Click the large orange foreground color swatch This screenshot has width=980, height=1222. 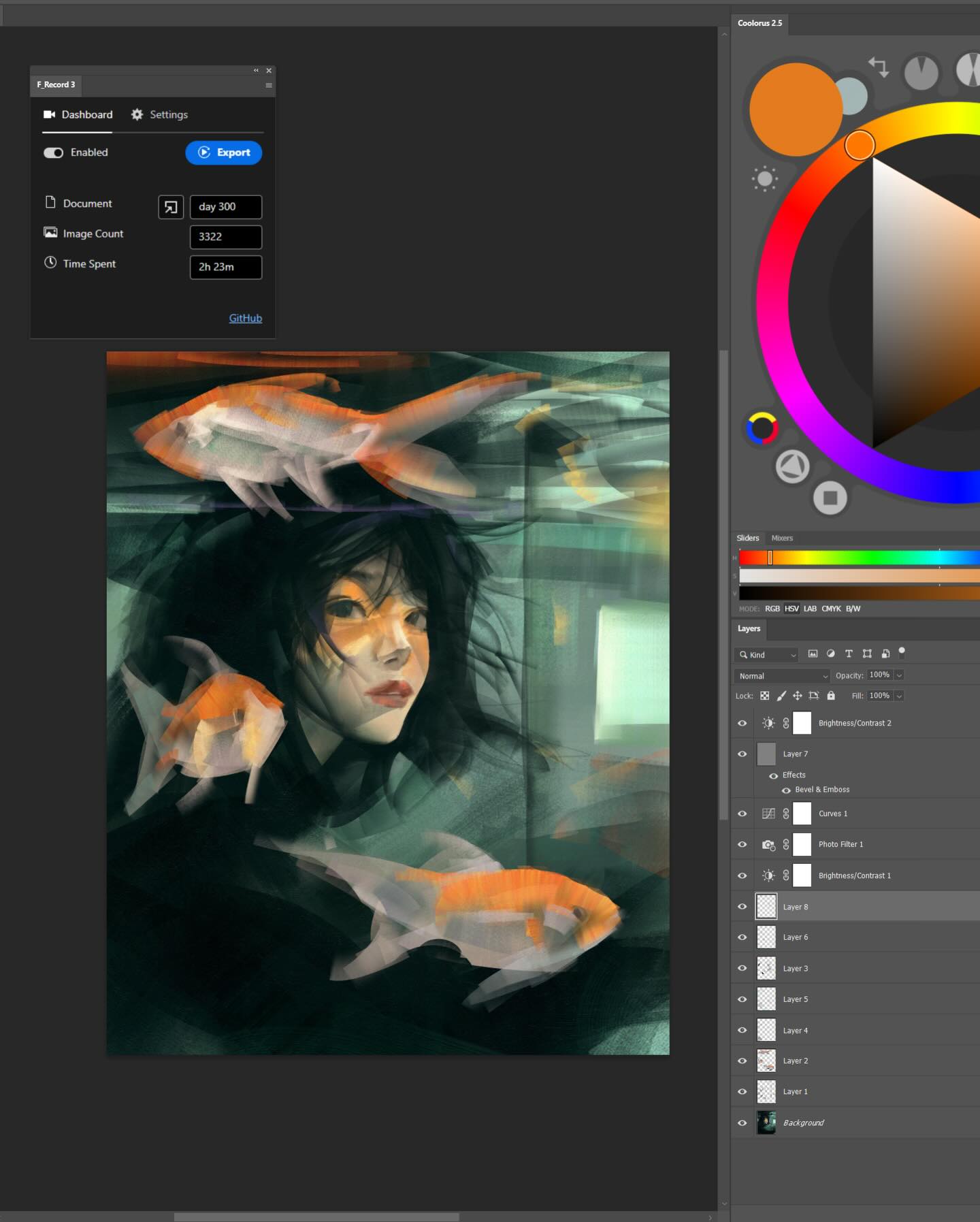pyautogui.click(x=795, y=110)
